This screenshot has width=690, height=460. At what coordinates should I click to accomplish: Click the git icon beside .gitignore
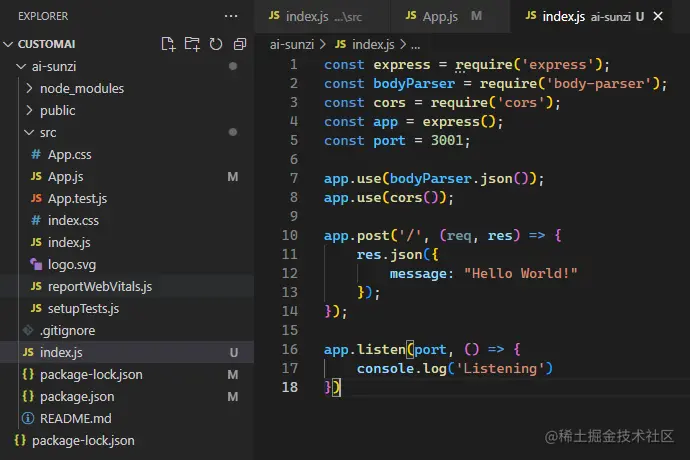28,330
